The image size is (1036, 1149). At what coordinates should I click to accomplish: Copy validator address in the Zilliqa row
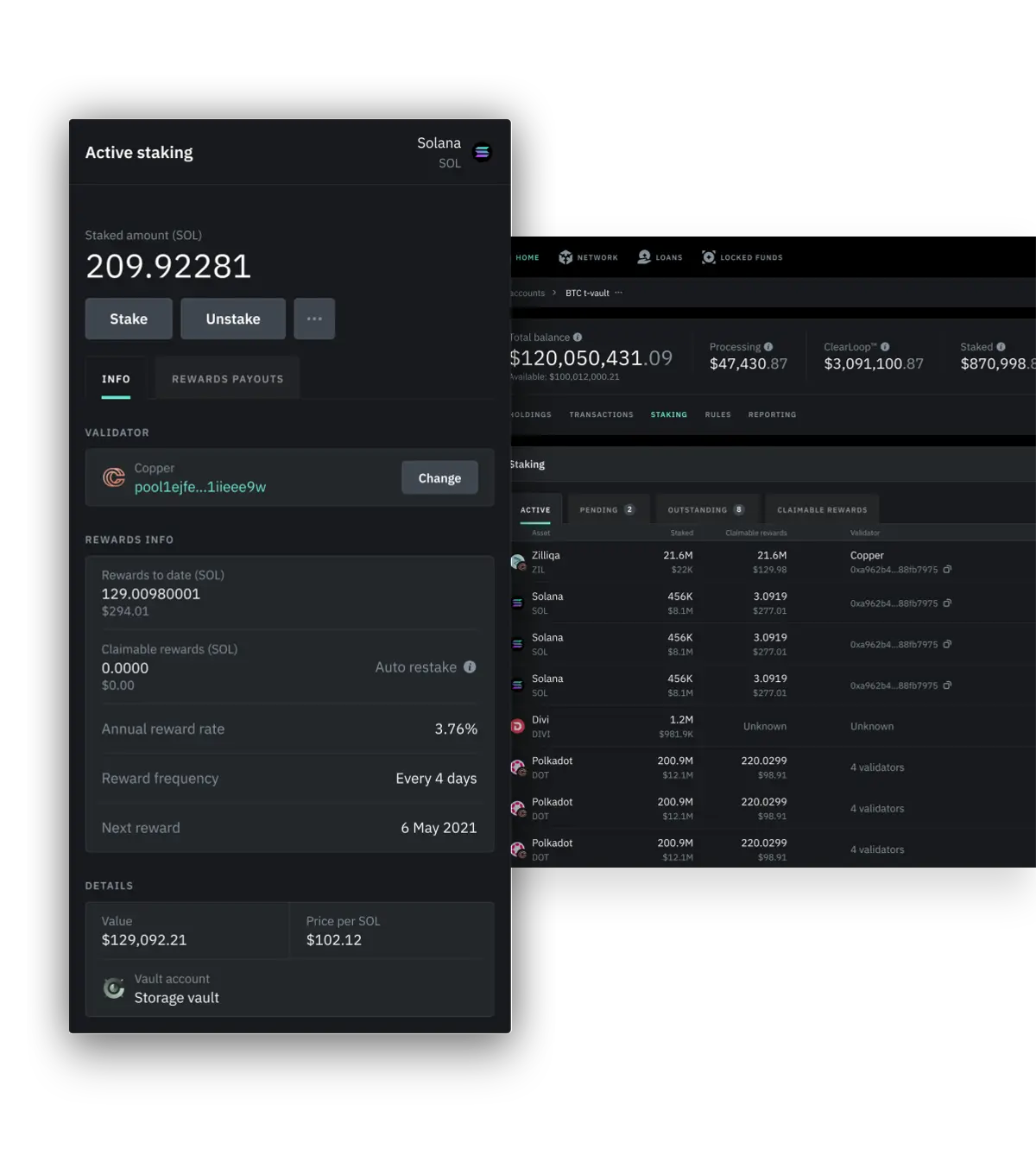(x=947, y=570)
